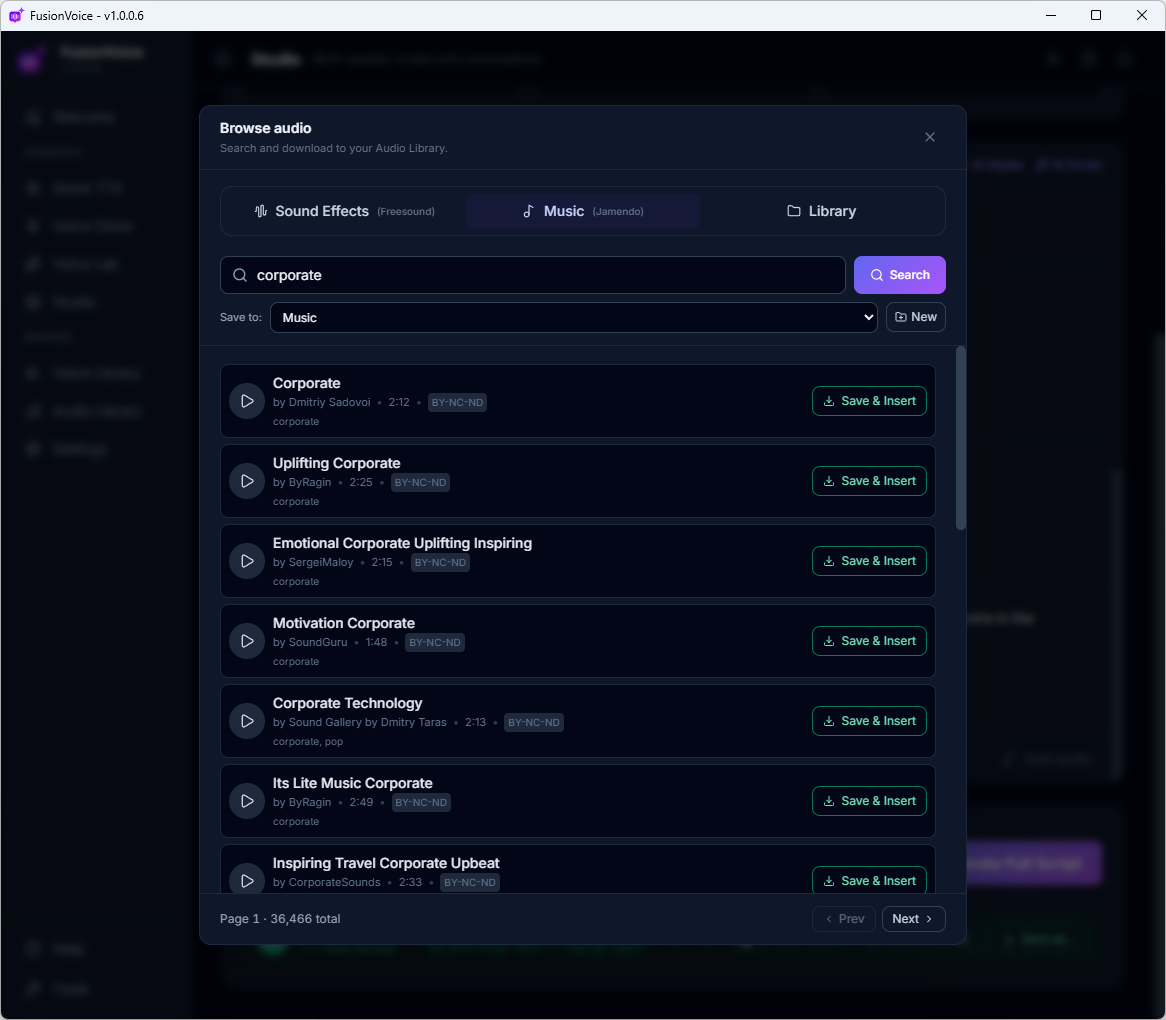Click the "corporate, pop" tags text
The height and width of the screenshot is (1020, 1166).
click(x=308, y=741)
